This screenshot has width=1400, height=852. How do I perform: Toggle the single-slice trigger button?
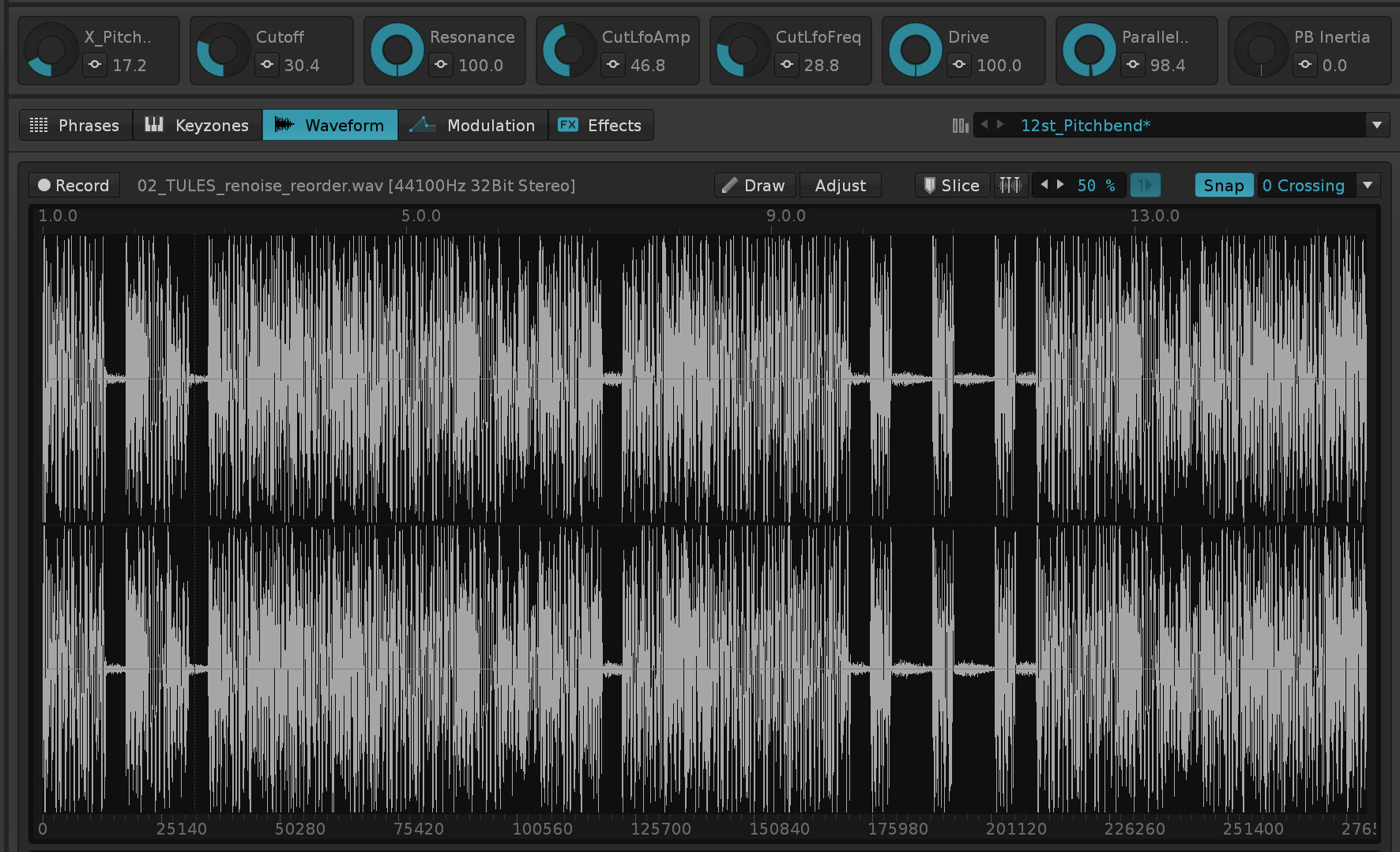coord(1145,185)
